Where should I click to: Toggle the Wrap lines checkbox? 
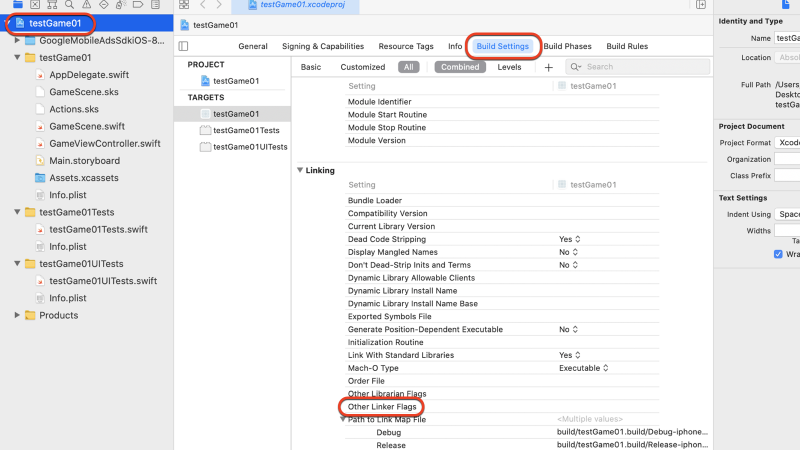778,254
